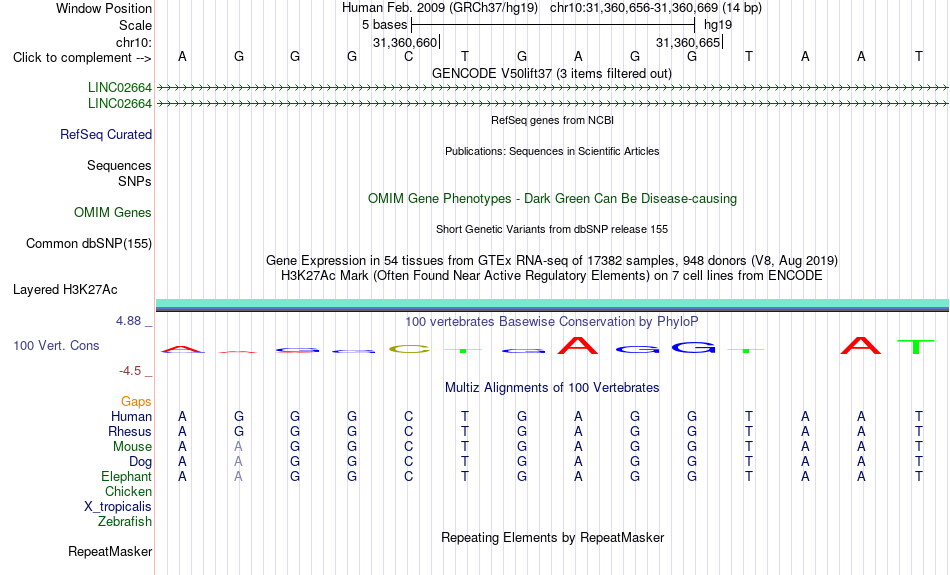Click the SNPs track label

(x=135, y=181)
